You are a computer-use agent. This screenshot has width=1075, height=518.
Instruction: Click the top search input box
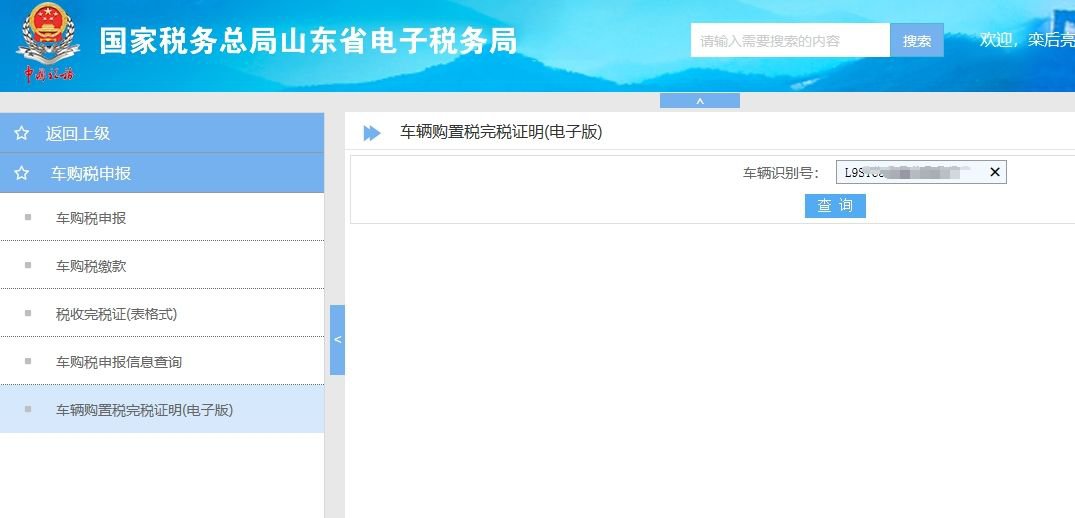789,41
